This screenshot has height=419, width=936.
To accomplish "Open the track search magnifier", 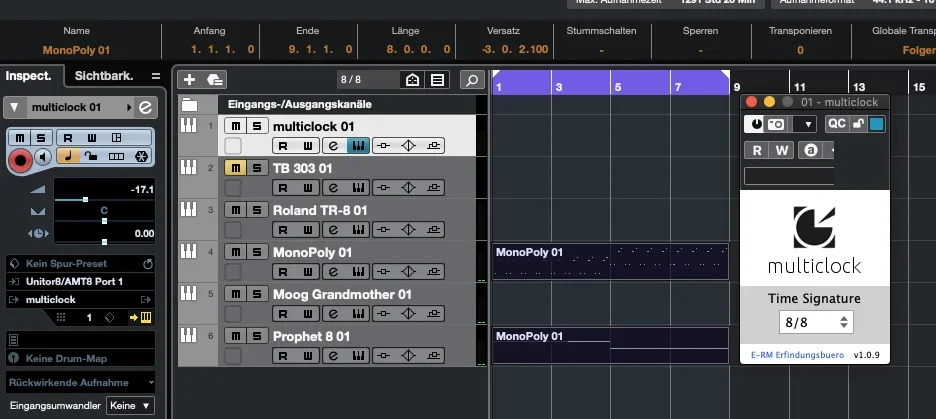I will (x=472, y=80).
